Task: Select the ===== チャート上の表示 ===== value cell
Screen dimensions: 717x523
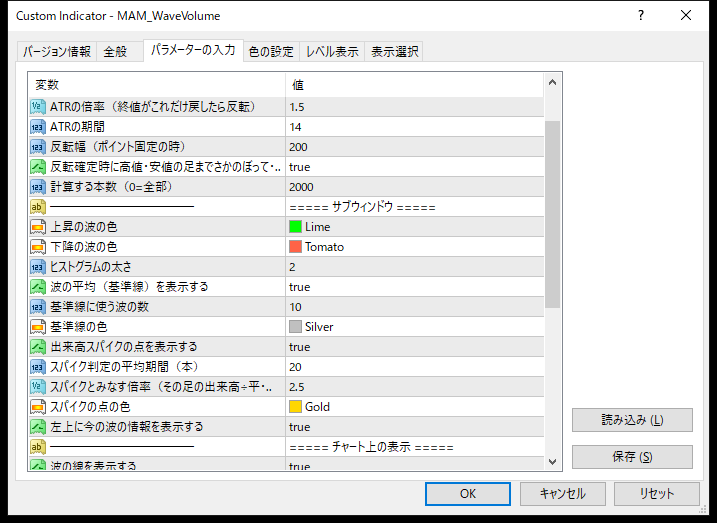Action: (x=415, y=447)
